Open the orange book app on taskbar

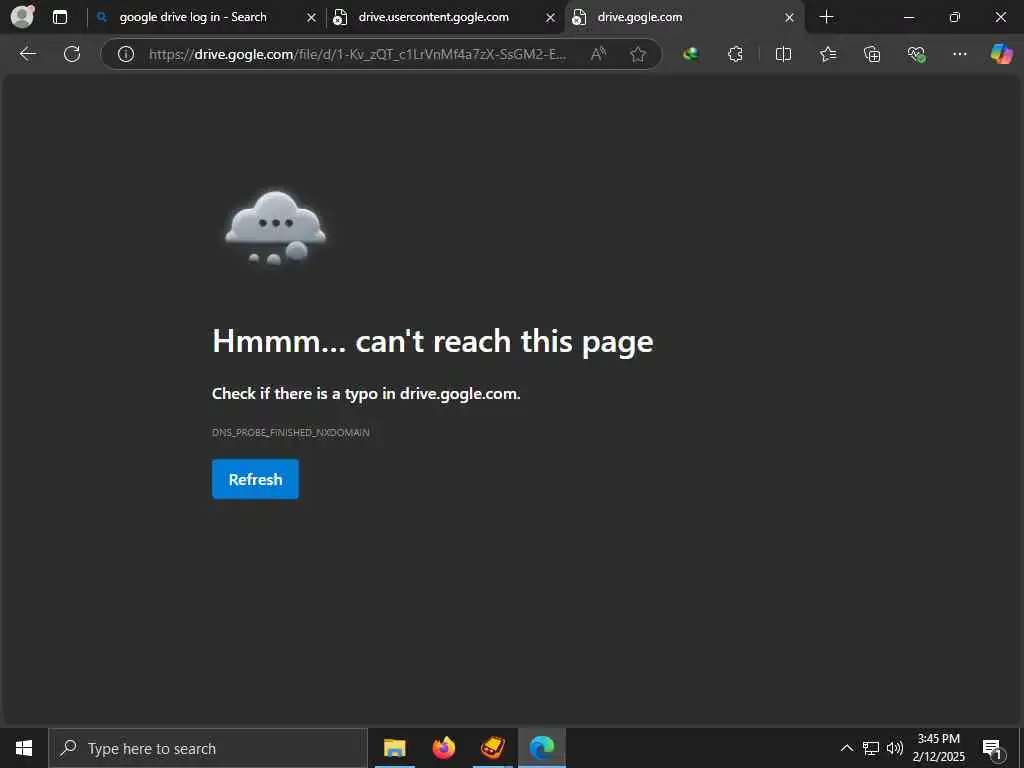point(493,748)
